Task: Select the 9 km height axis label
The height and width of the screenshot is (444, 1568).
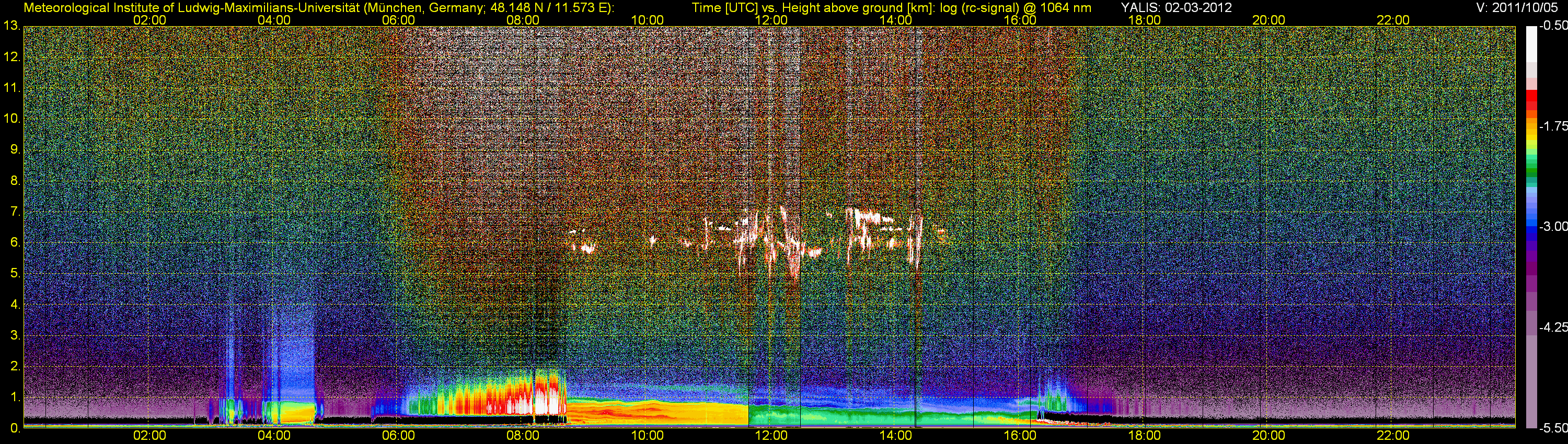Action: click(15, 149)
